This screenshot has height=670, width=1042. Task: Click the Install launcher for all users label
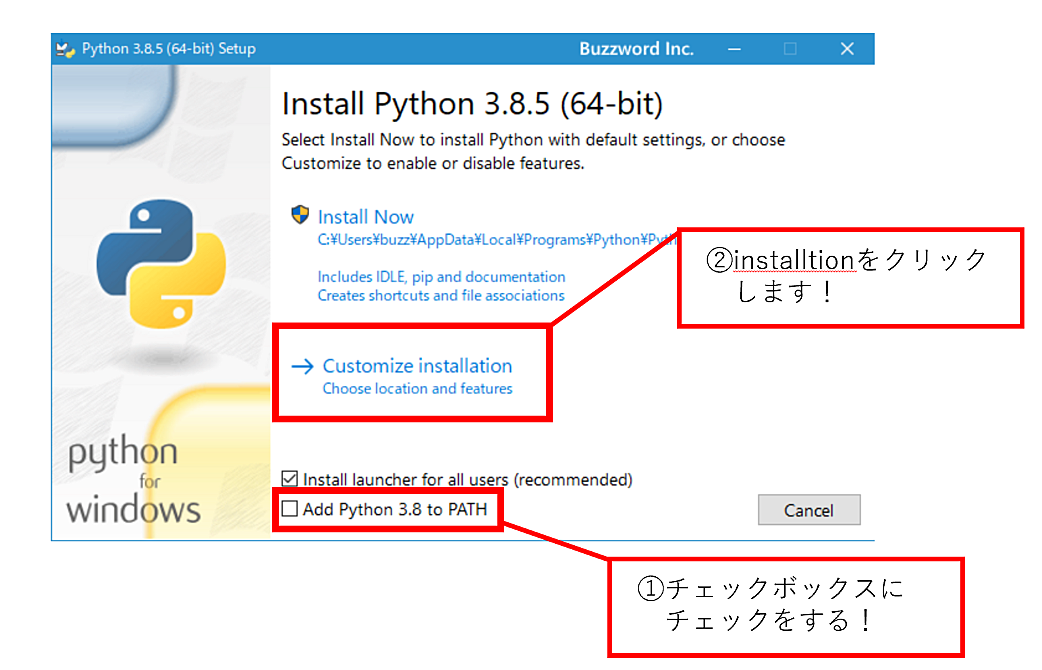tap(468, 479)
